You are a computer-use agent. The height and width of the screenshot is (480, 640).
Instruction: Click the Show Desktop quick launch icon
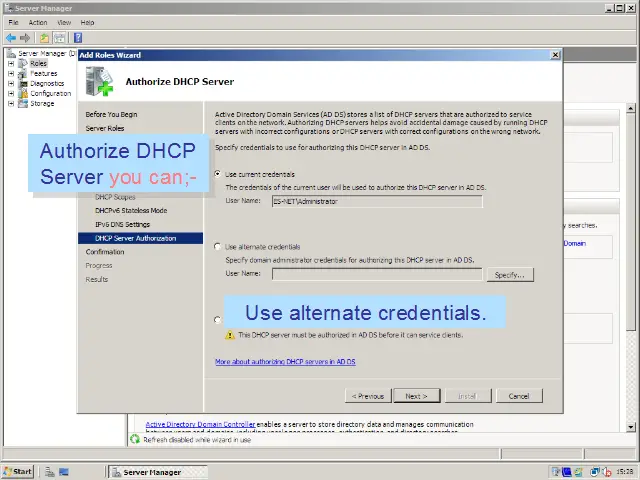coord(64,472)
